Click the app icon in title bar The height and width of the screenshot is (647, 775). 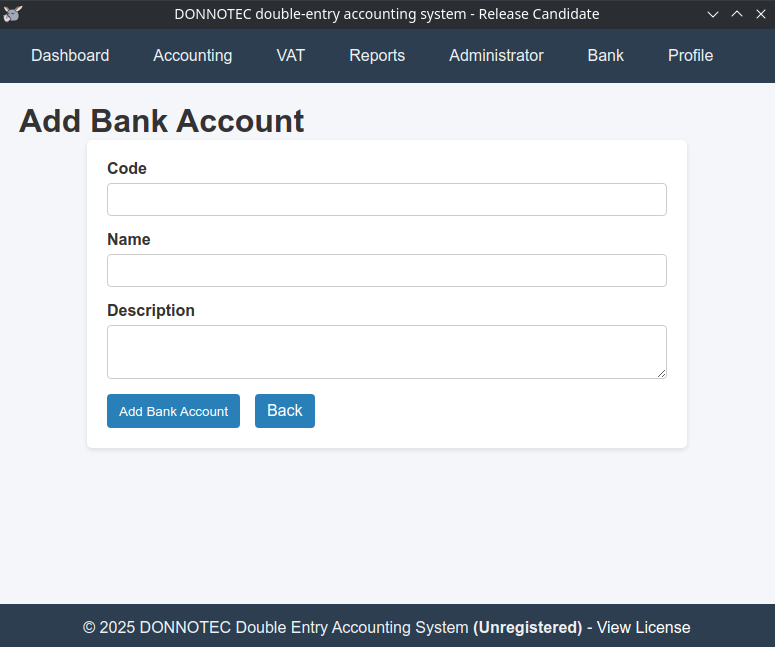[12, 14]
